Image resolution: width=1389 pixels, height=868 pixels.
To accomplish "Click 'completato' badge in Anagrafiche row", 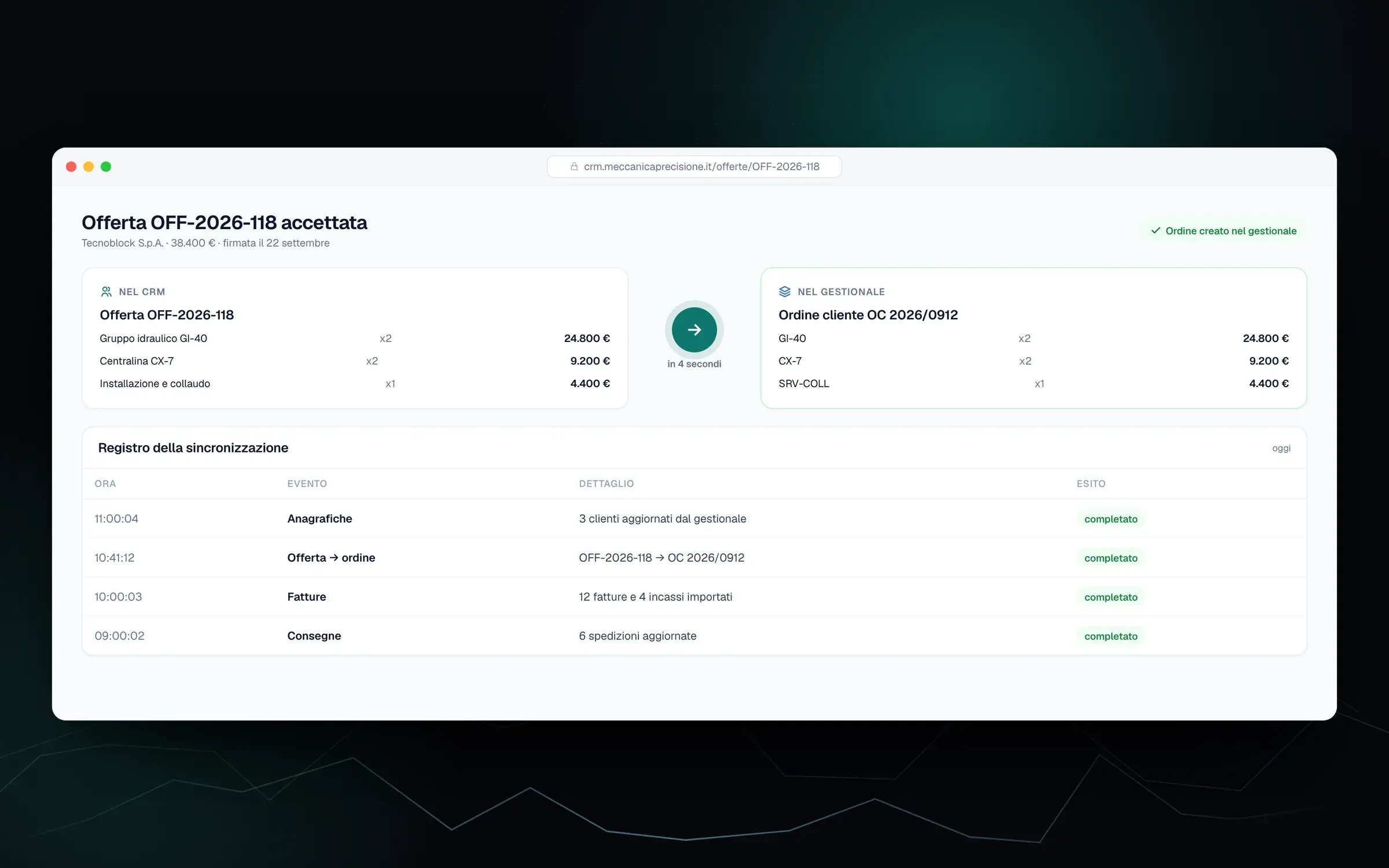I will [x=1111, y=519].
